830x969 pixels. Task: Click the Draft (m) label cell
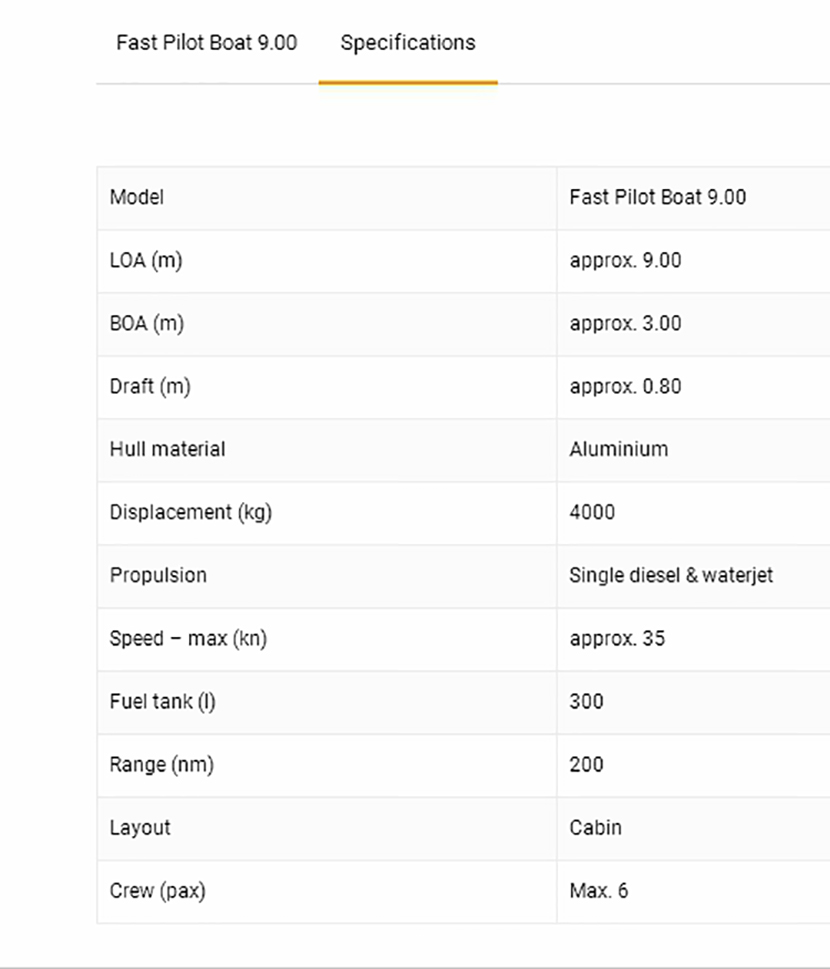pos(150,386)
